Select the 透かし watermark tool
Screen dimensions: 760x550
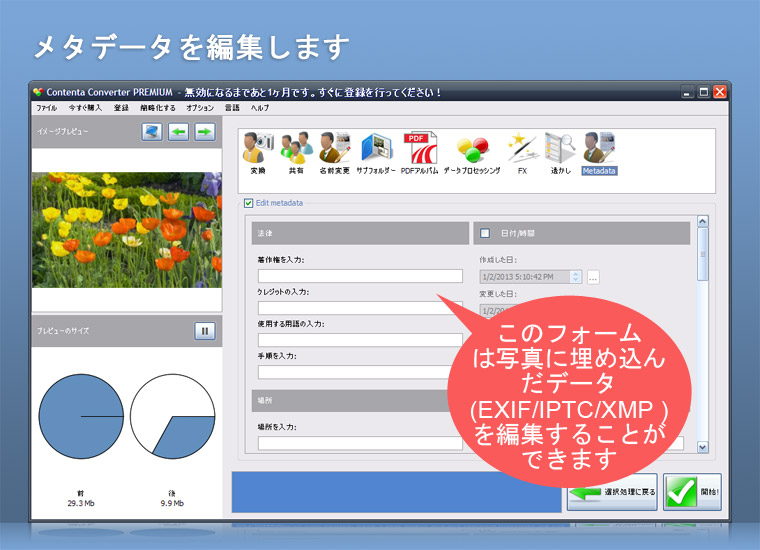(560, 152)
